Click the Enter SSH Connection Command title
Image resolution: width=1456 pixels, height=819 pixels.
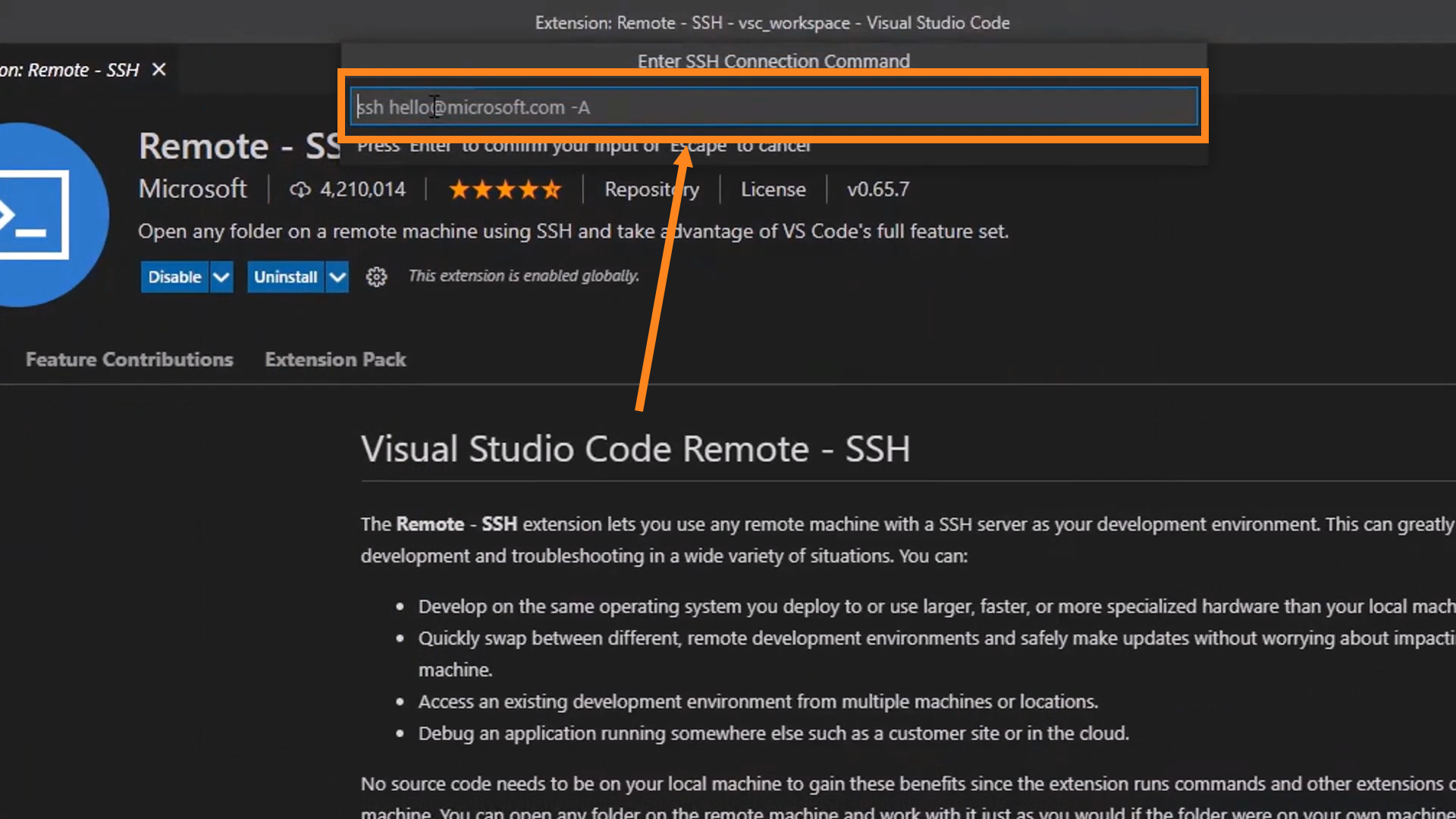[x=773, y=61]
